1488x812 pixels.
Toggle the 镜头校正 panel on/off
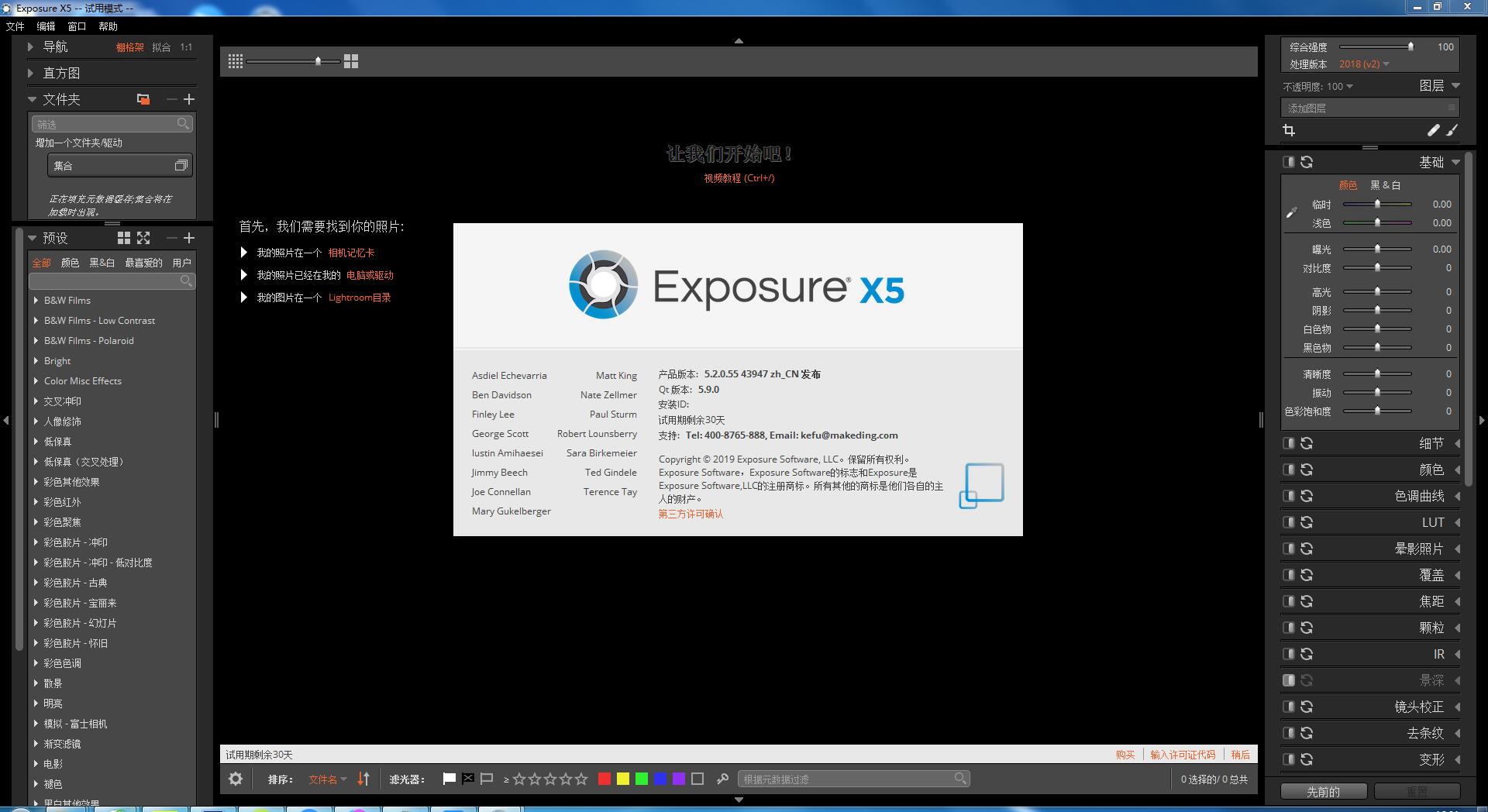click(1288, 707)
